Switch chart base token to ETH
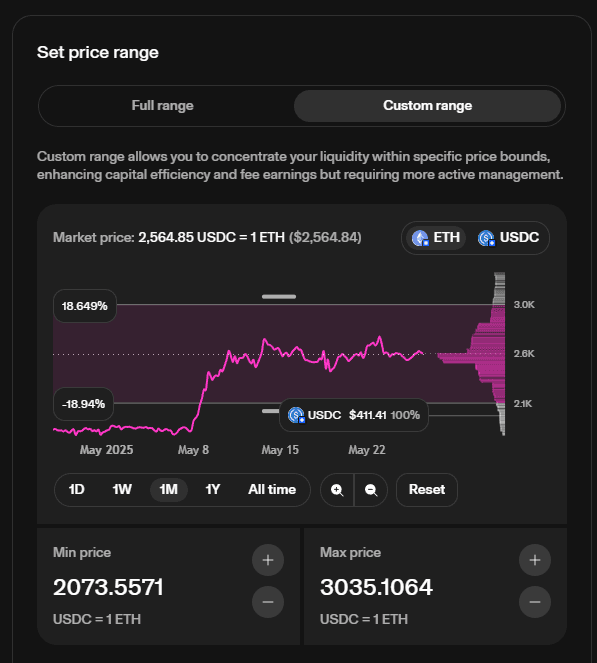Screen dimensions: 597x663 pos(436,238)
